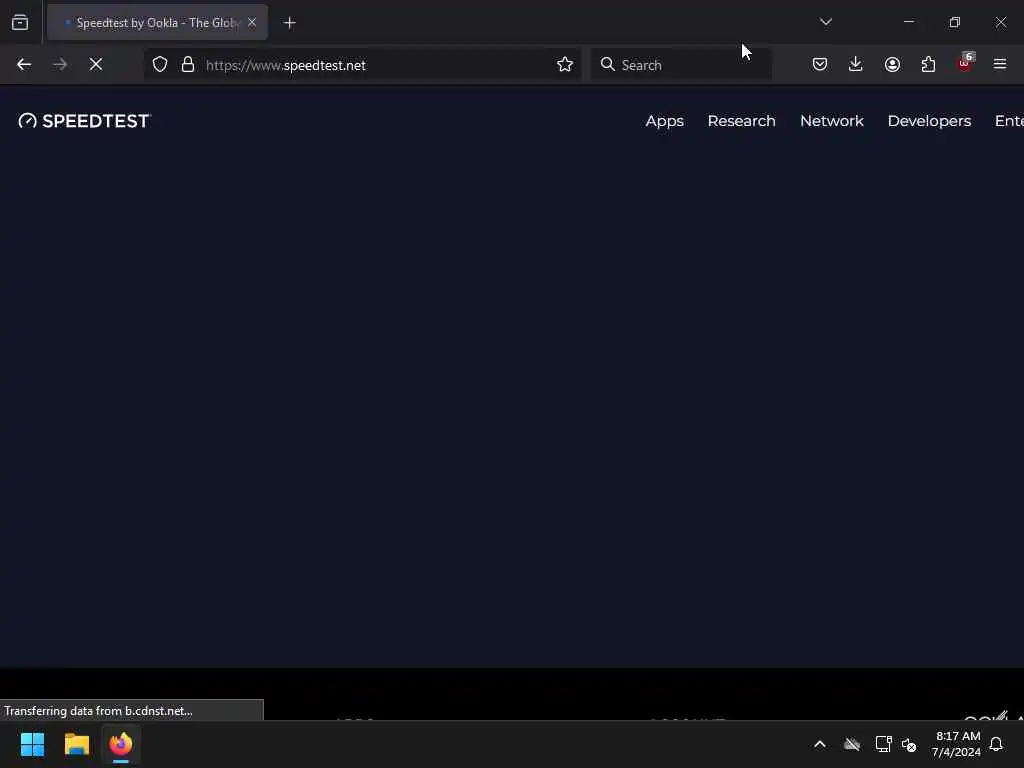Screen dimensions: 1024x768
Task: Open a new tab with plus button
Action: 289,23
